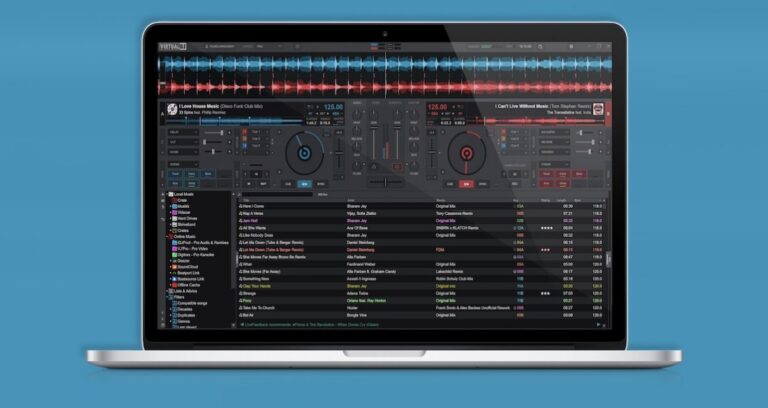Collapse the Filters folder in browser

(167, 296)
